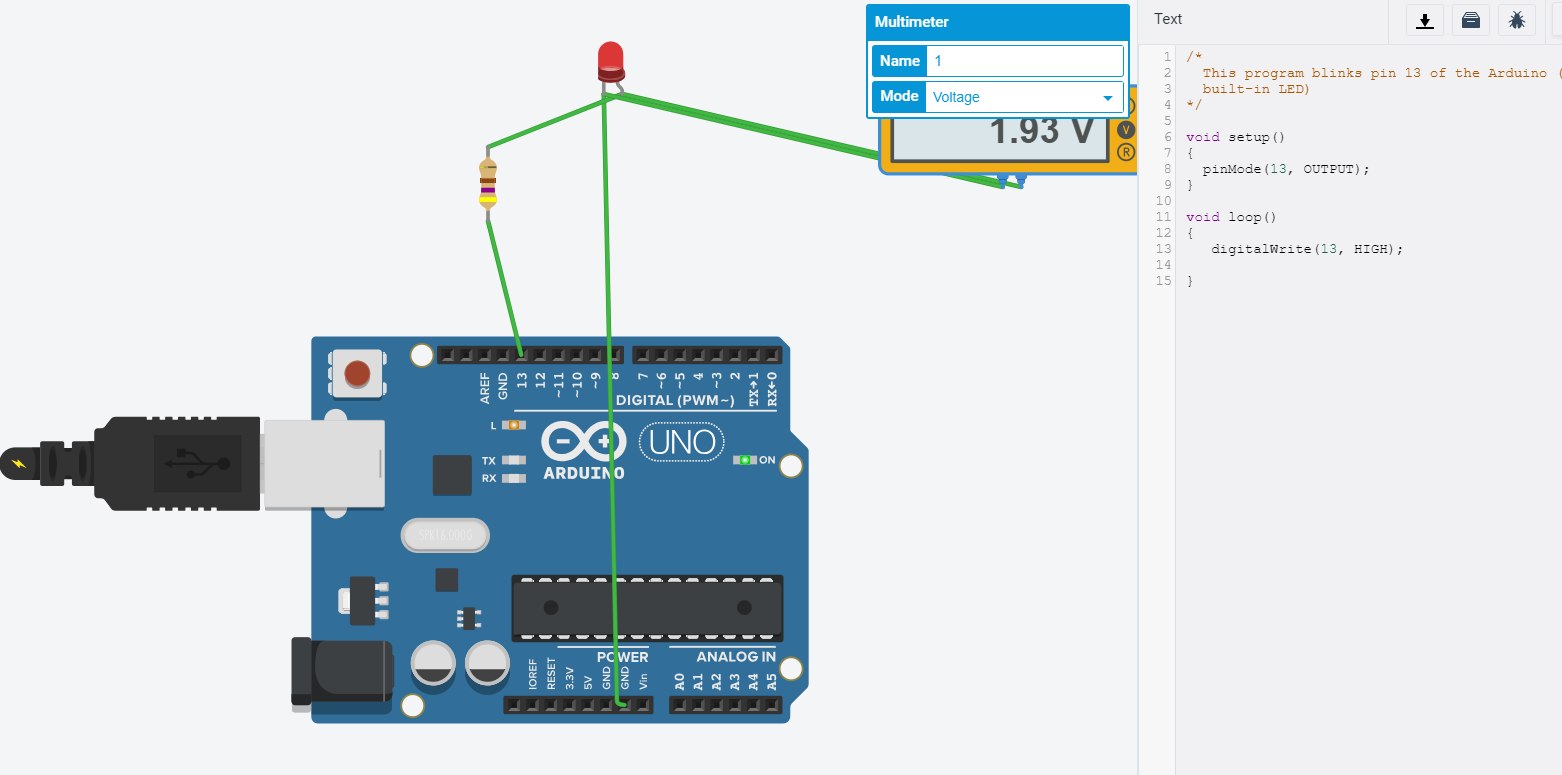Viewport: 1562px width, 775px height.
Task: Open the debugger bug icon
Action: pyautogui.click(x=1517, y=20)
